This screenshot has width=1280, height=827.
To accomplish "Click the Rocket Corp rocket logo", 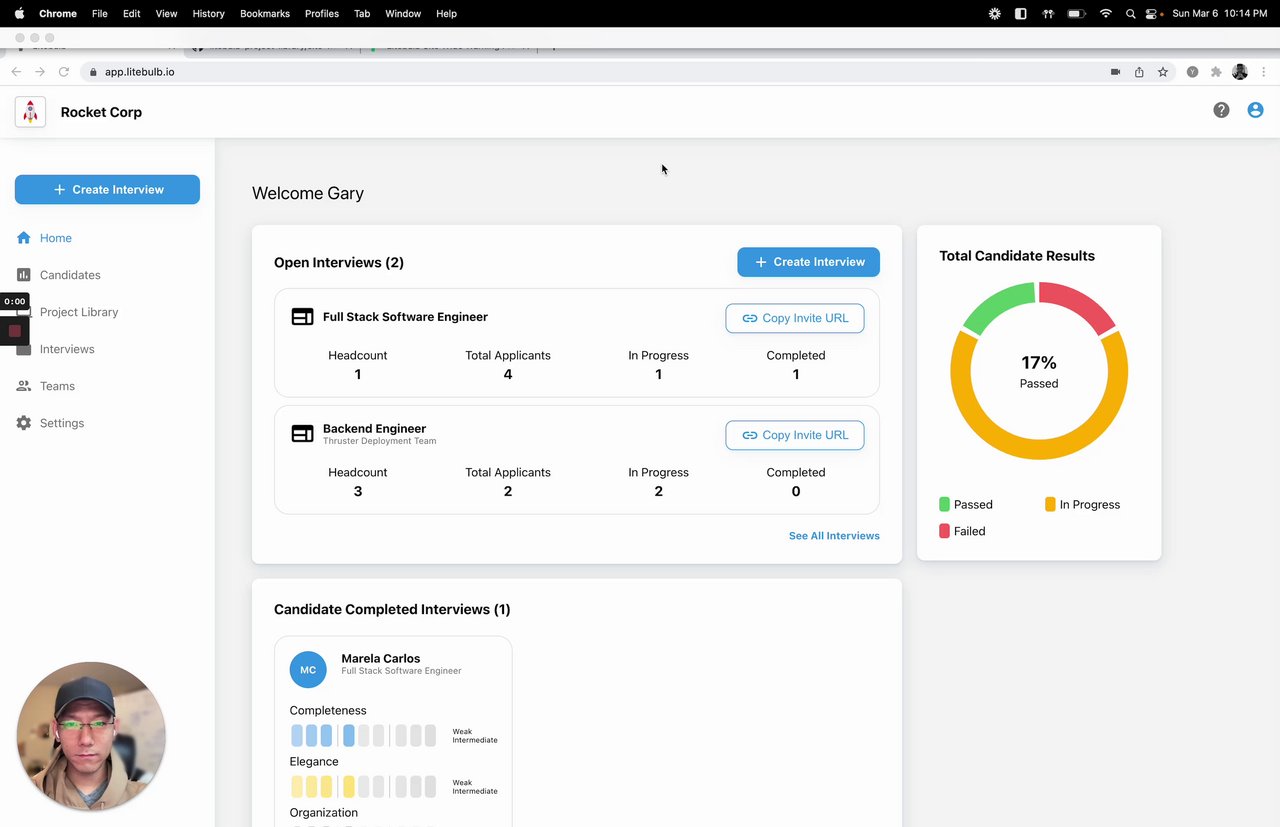I will [30, 112].
